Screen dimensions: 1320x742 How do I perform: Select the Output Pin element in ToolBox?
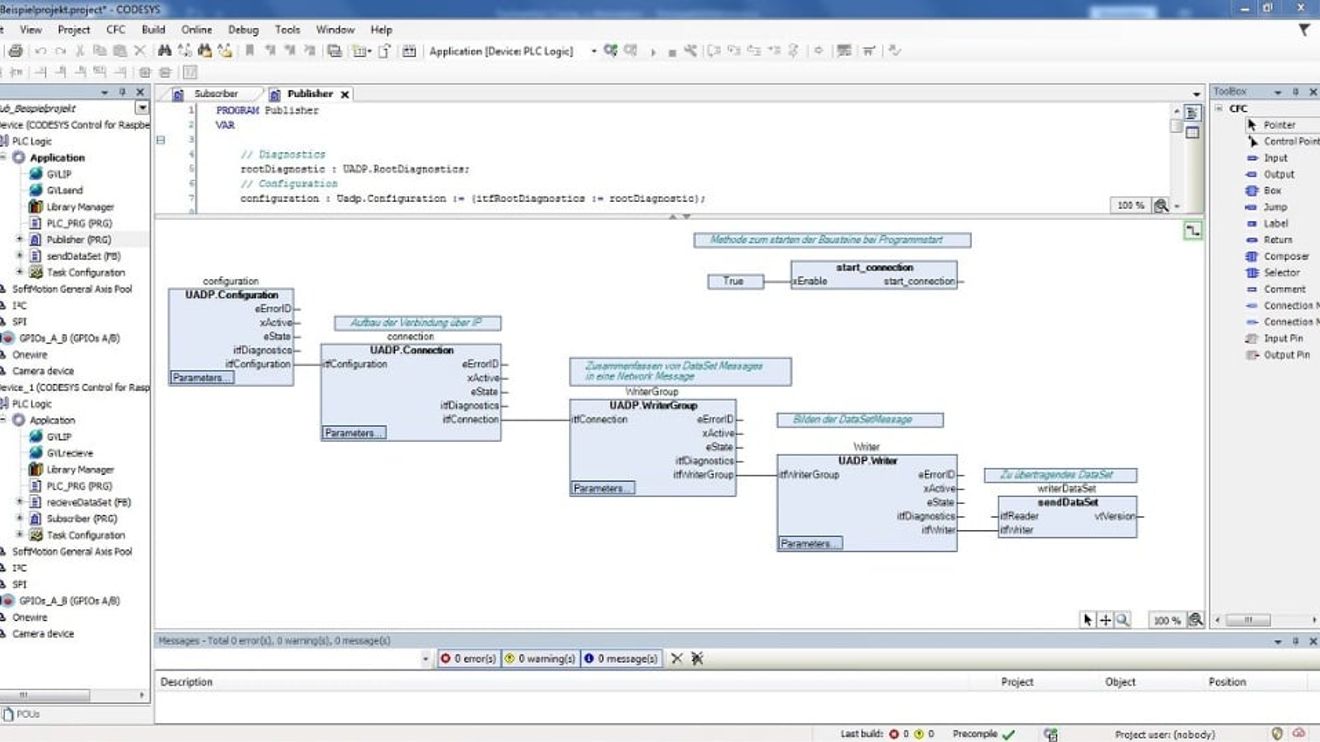pos(1278,355)
